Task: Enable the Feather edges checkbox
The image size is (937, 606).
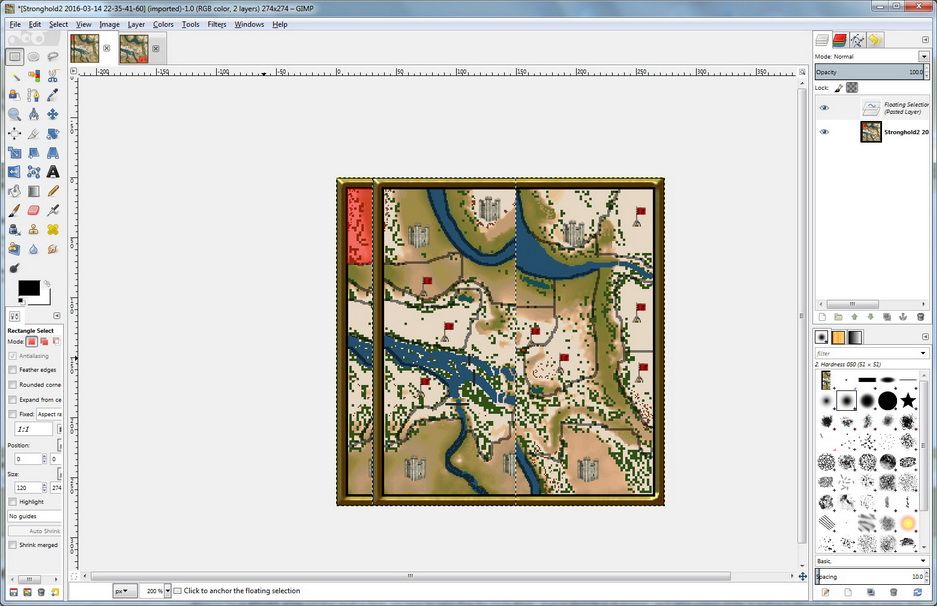Action: coord(12,370)
